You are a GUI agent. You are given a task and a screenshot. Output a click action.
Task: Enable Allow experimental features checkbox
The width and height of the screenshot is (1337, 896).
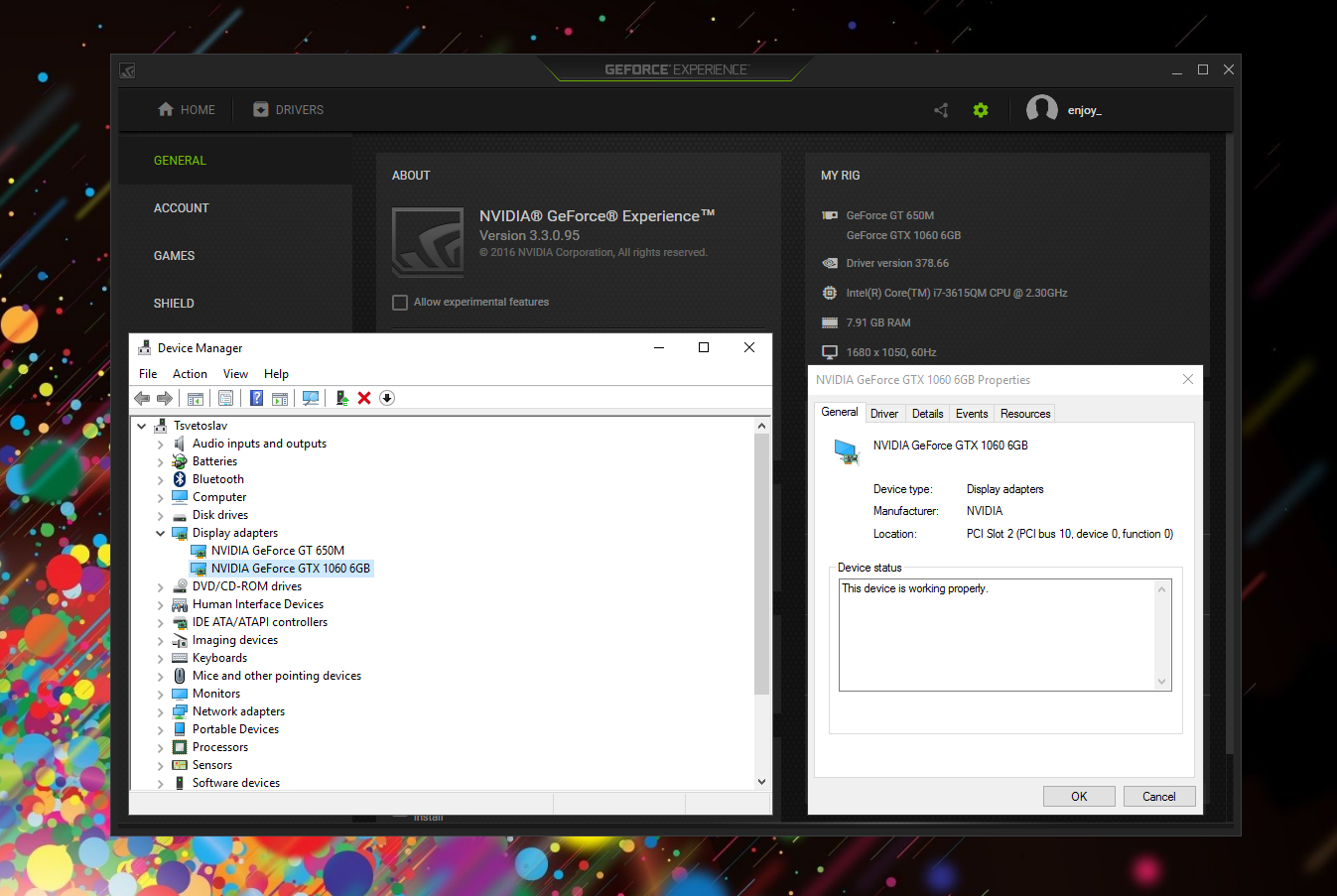tap(400, 303)
